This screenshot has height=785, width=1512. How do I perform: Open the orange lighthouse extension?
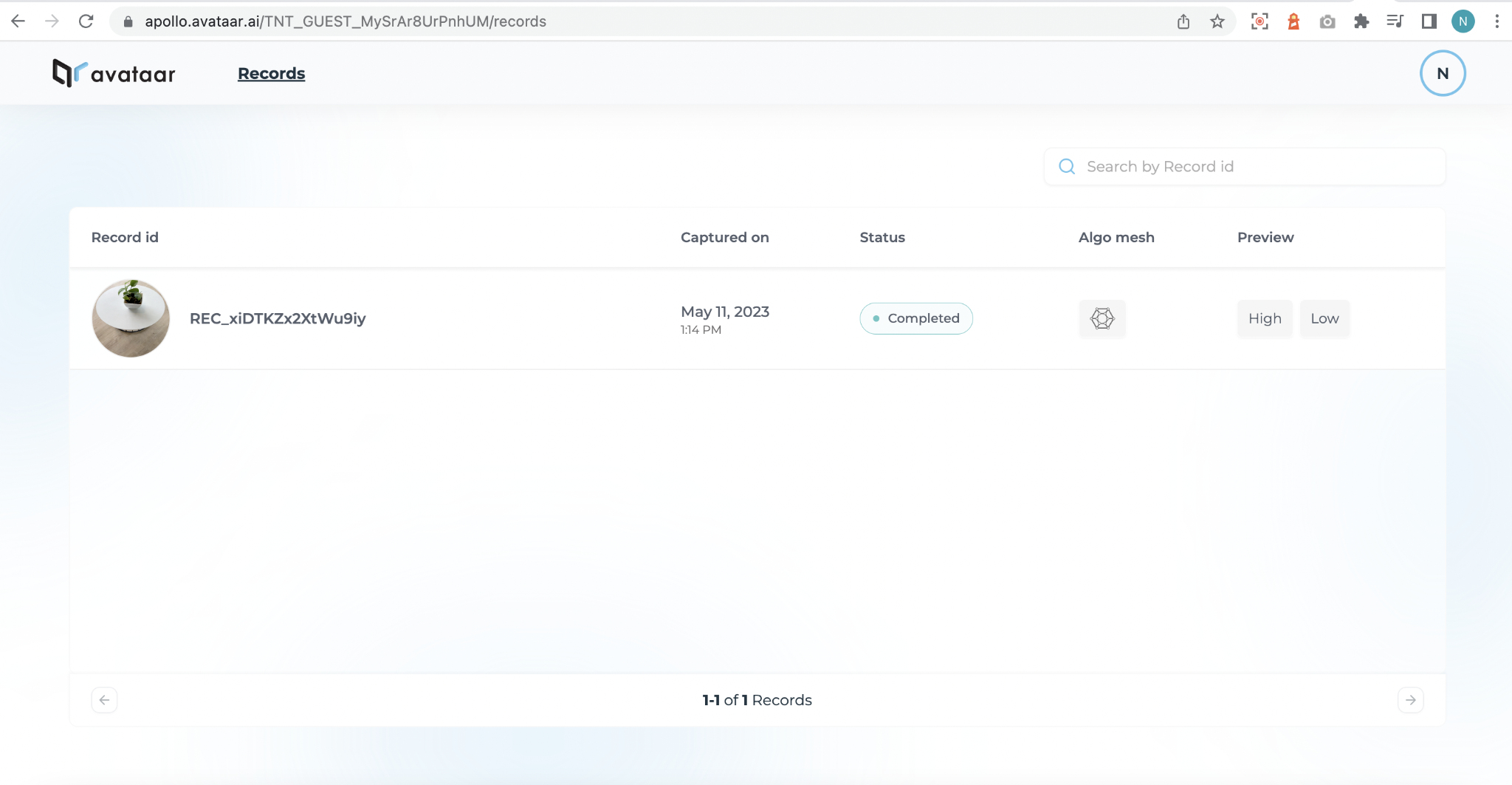(1293, 21)
